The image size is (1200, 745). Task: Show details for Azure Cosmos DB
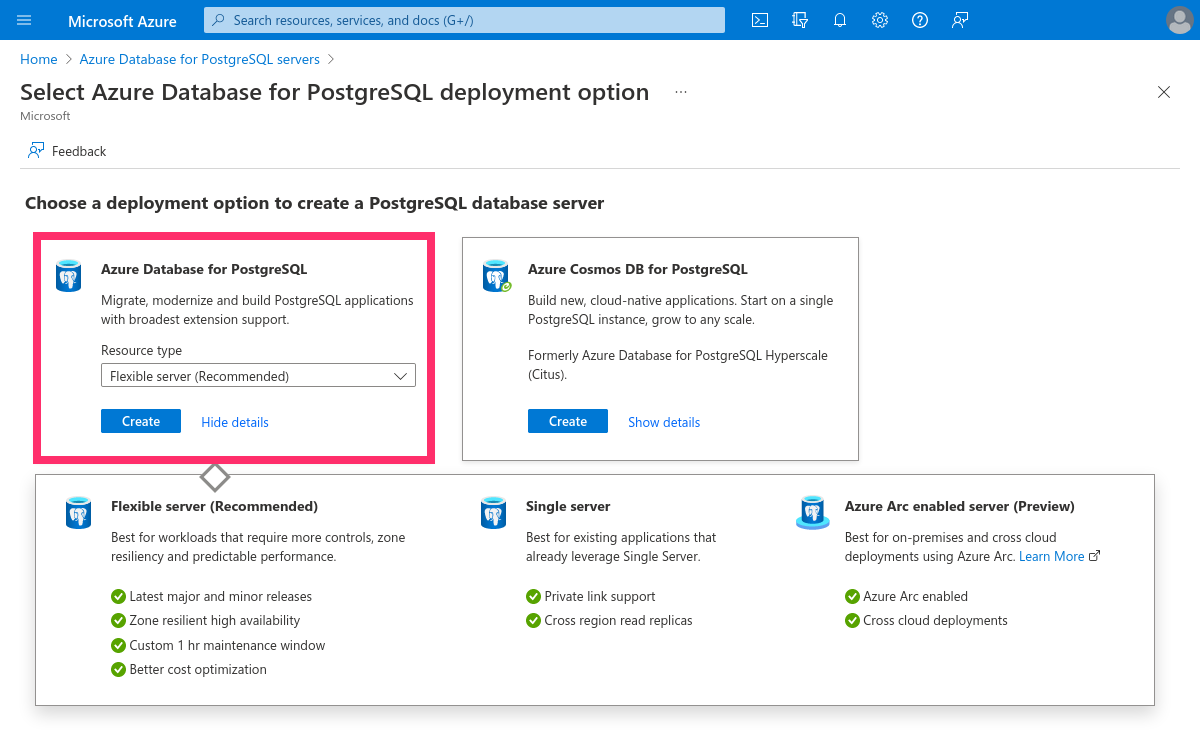click(x=663, y=422)
